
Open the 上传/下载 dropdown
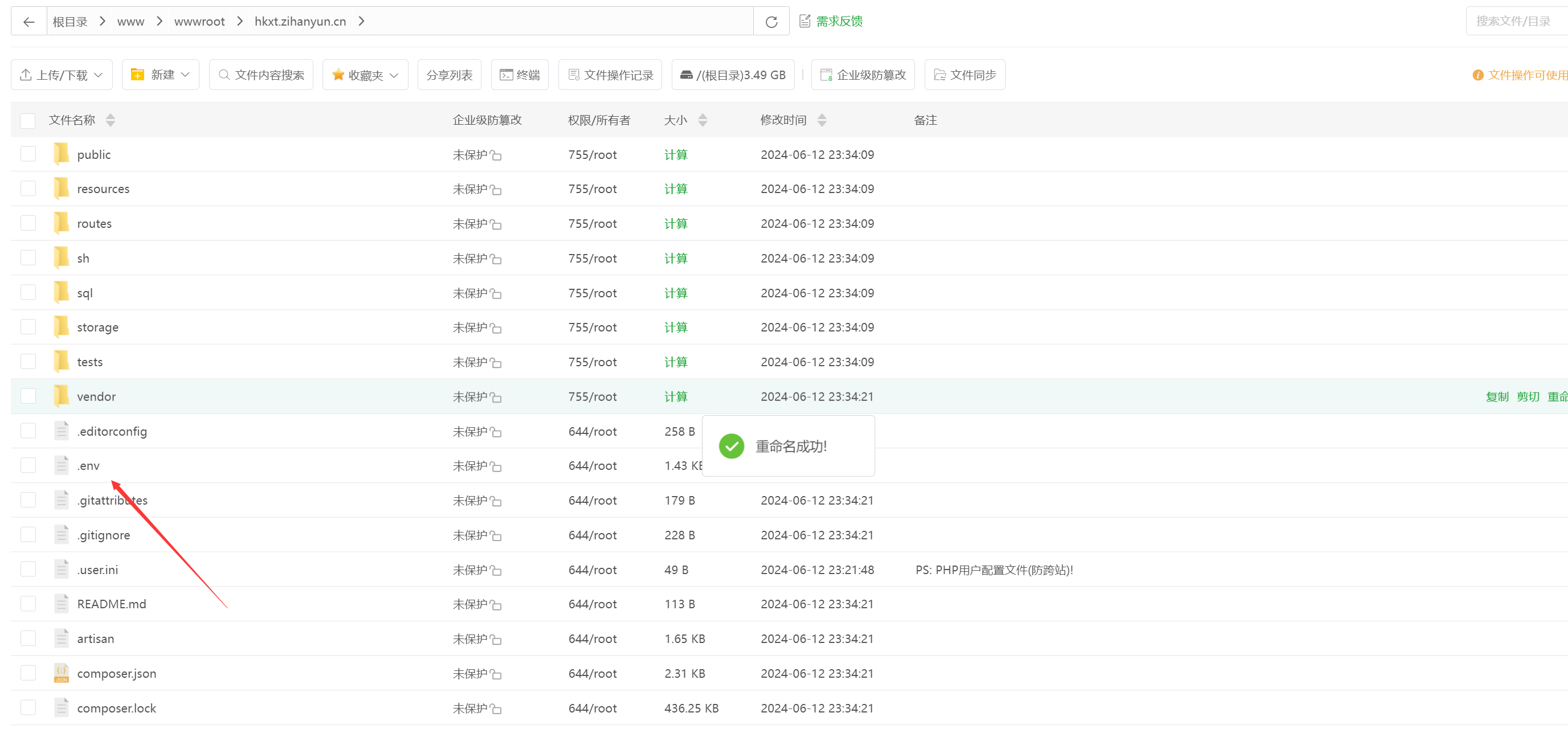62,75
